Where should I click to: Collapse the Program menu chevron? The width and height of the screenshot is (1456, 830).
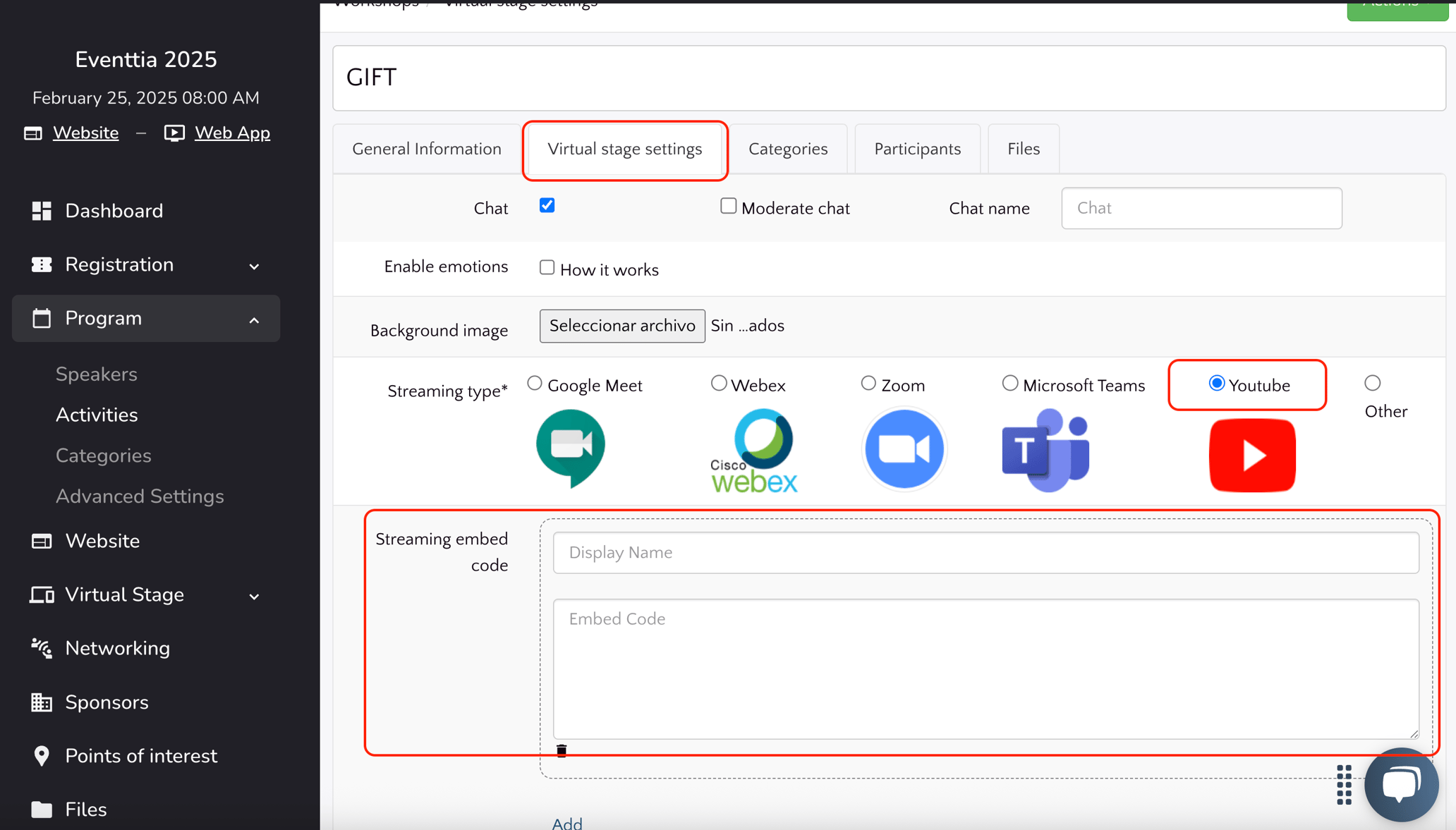click(x=255, y=320)
